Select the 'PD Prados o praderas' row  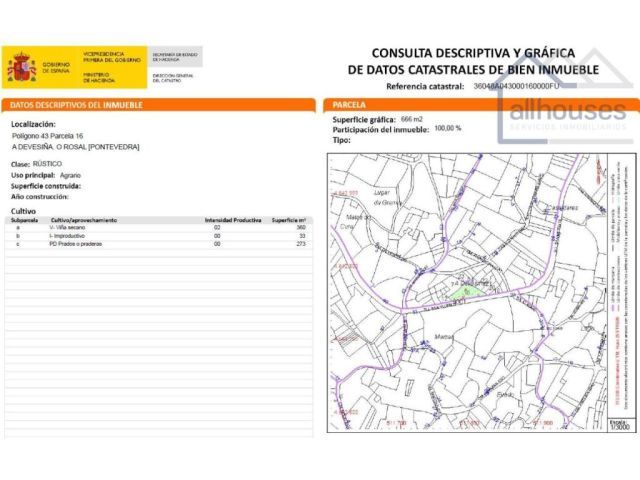coord(158,244)
